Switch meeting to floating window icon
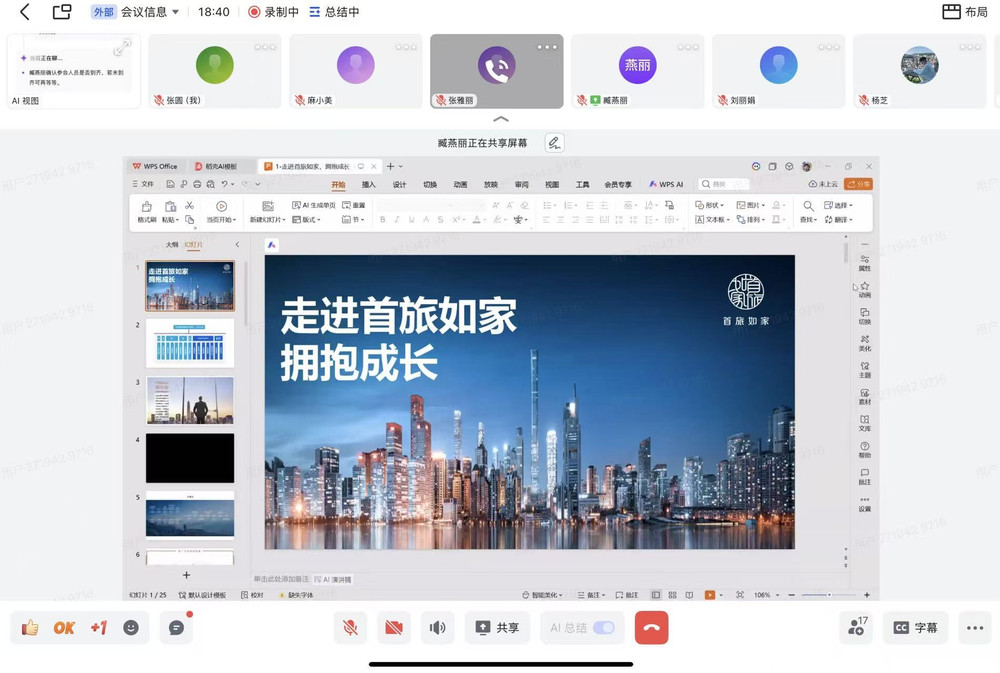The height and width of the screenshot is (673, 1000). [x=62, y=11]
